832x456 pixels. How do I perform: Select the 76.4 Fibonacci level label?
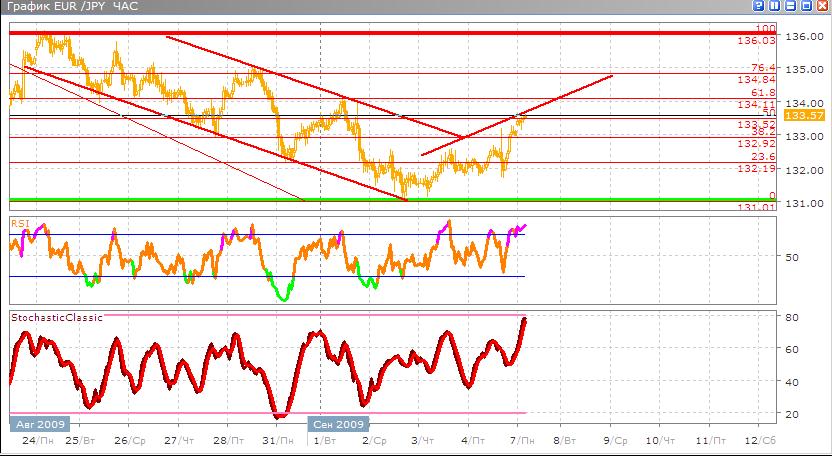click(x=763, y=67)
